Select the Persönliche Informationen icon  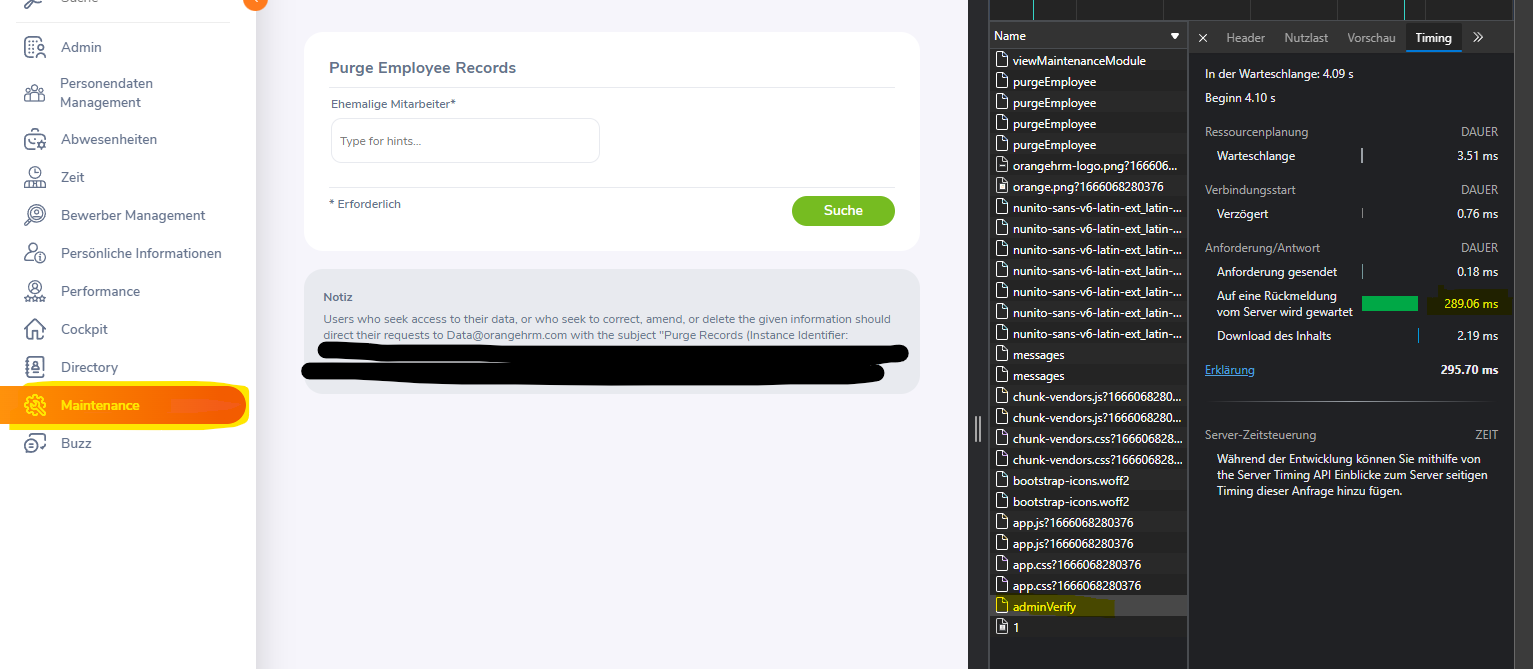pyautogui.click(x=34, y=252)
